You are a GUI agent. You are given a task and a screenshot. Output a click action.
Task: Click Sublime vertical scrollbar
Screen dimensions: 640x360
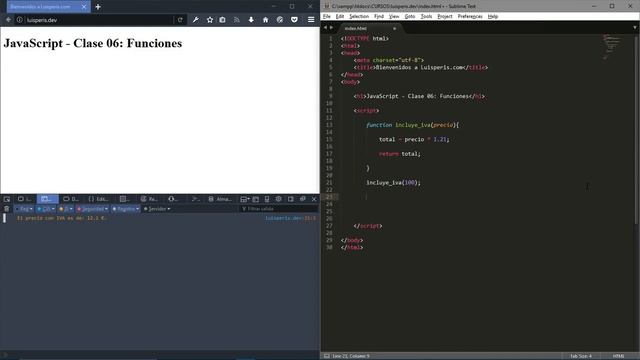[x=636, y=130]
